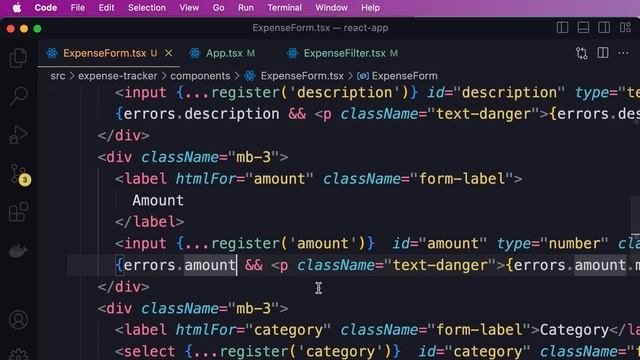Open the Docker view in activity bar
Image resolution: width=640 pixels, height=360 pixels.
click(x=18, y=250)
